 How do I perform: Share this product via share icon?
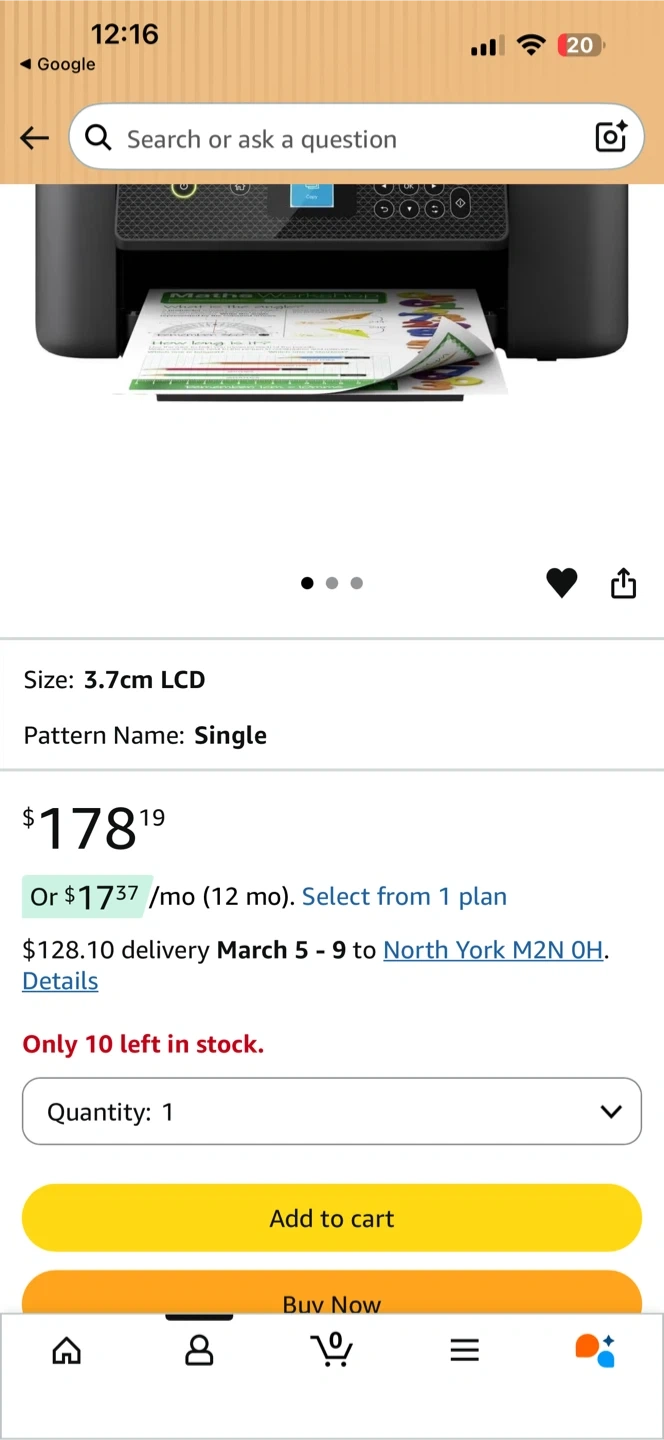[x=623, y=582]
